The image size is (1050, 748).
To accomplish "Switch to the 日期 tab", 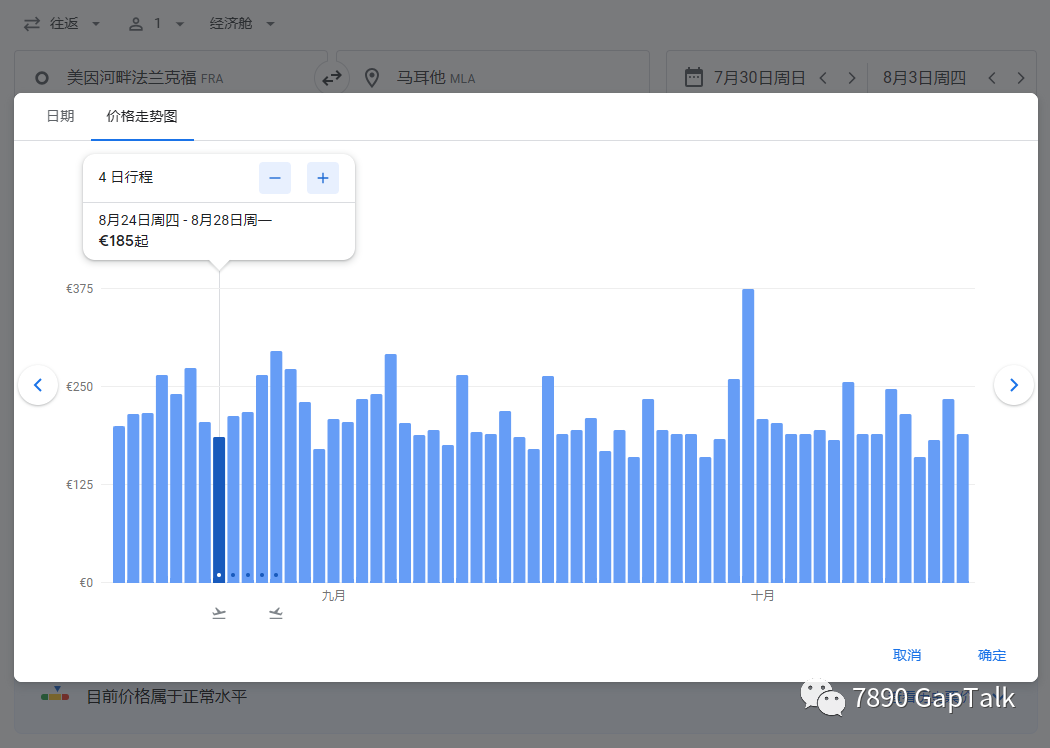I will tap(60, 116).
